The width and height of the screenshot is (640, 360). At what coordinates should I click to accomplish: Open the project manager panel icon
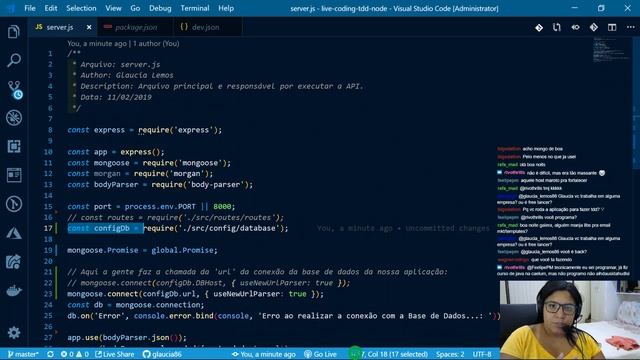13,175
